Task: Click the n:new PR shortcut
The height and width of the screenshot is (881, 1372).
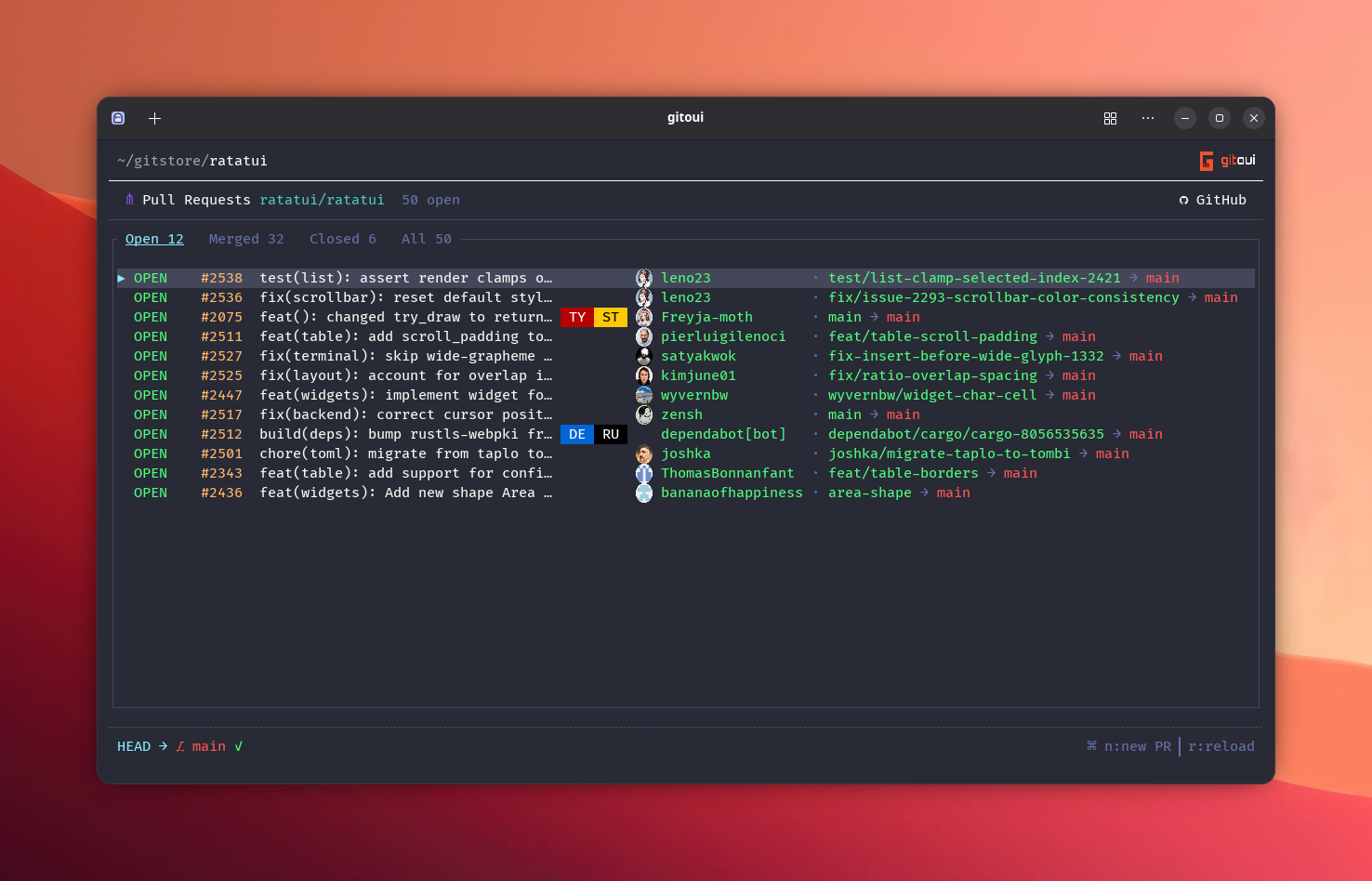Action: [1138, 746]
